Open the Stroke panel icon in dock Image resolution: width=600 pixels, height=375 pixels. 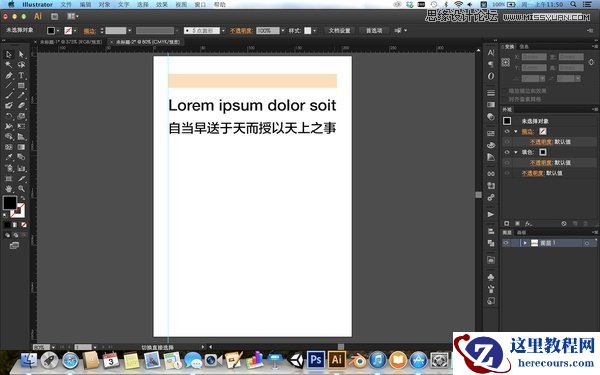pos(491,93)
